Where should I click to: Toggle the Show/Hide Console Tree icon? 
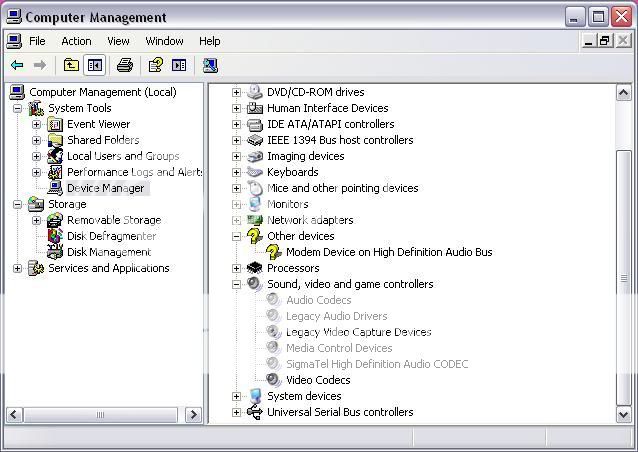pos(94,65)
